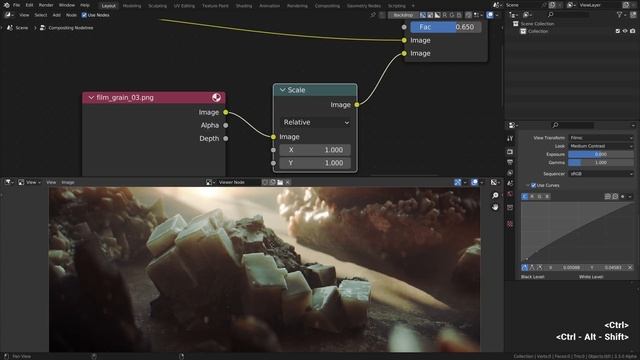640x360 pixels.
Task: Open the View Layer properties tab icon
Action: (510, 173)
